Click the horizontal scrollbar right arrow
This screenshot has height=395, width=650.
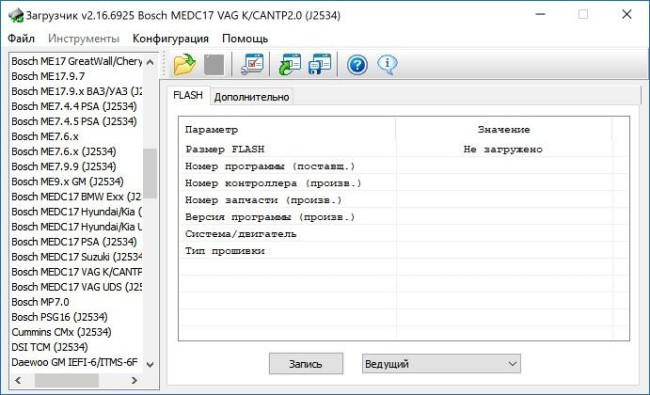coord(134,380)
